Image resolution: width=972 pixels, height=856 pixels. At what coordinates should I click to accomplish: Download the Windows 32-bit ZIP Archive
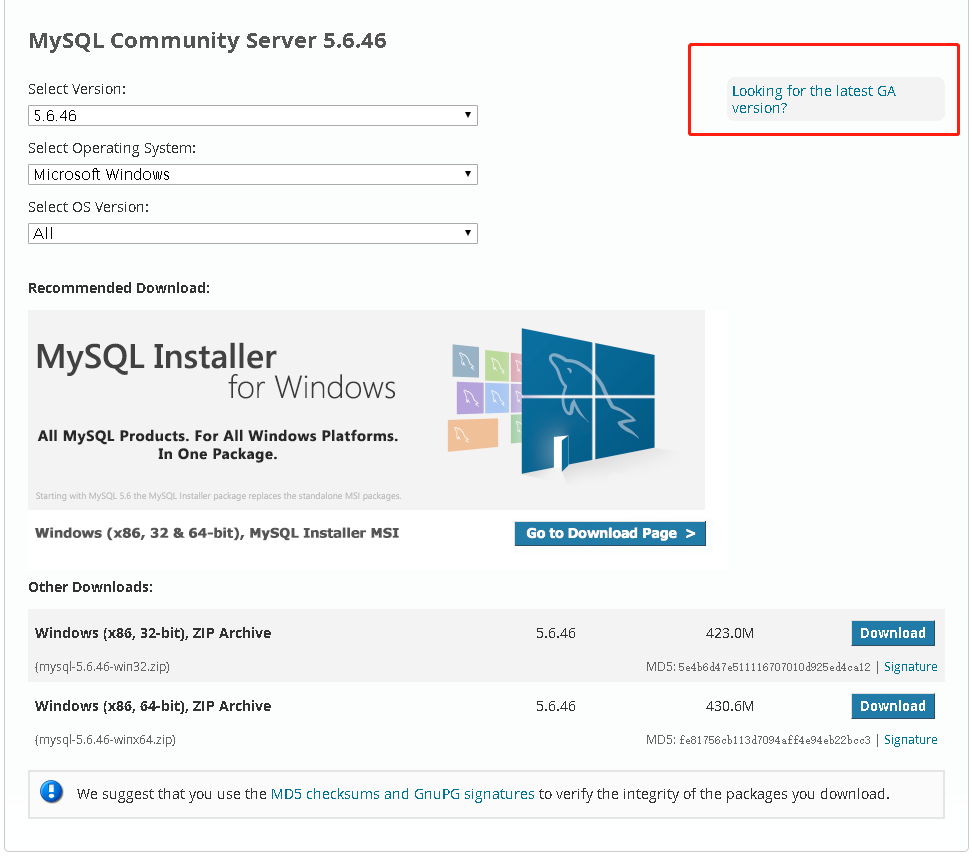(x=892, y=633)
